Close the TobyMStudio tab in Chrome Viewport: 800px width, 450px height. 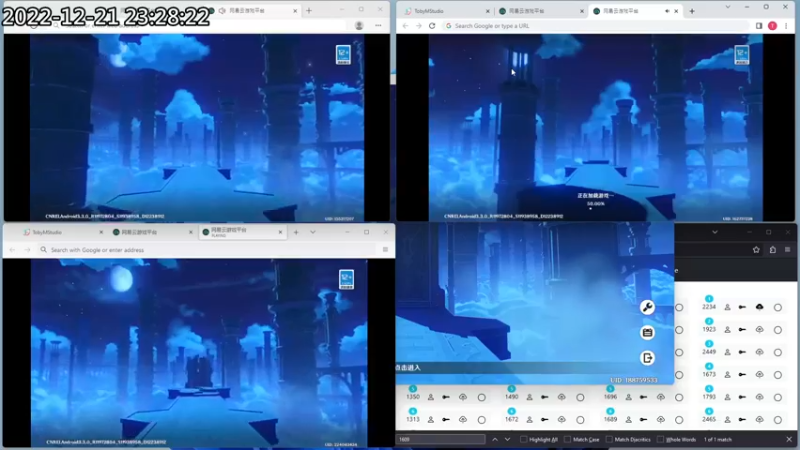tap(487, 11)
